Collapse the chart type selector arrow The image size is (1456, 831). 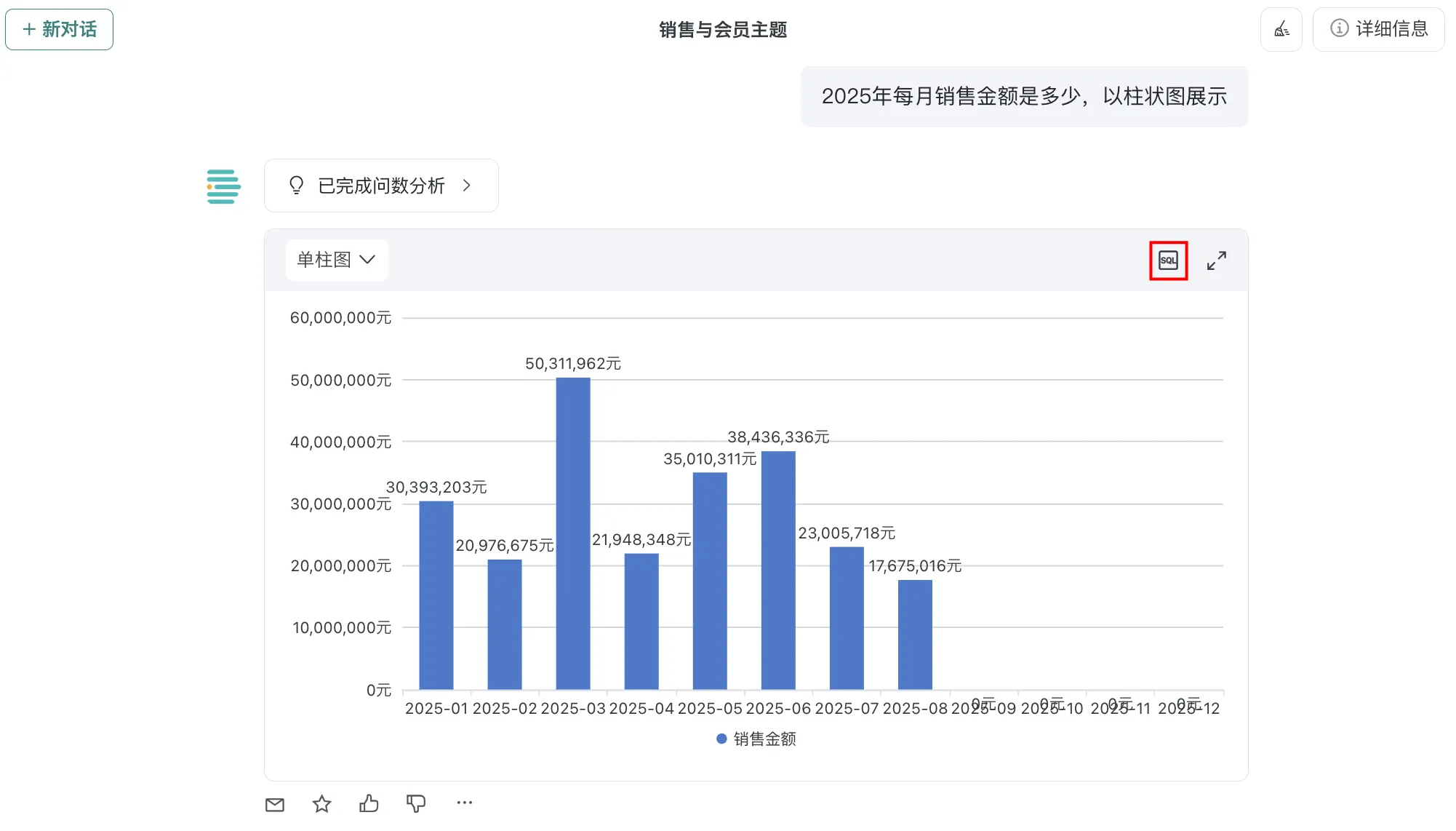pos(368,260)
